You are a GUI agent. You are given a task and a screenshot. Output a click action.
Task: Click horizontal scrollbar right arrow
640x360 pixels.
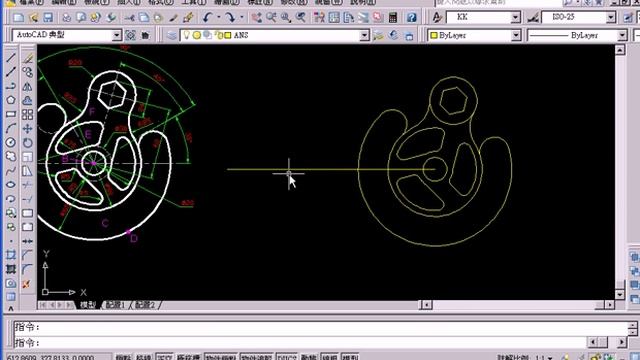pyautogui.click(x=609, y=305)
